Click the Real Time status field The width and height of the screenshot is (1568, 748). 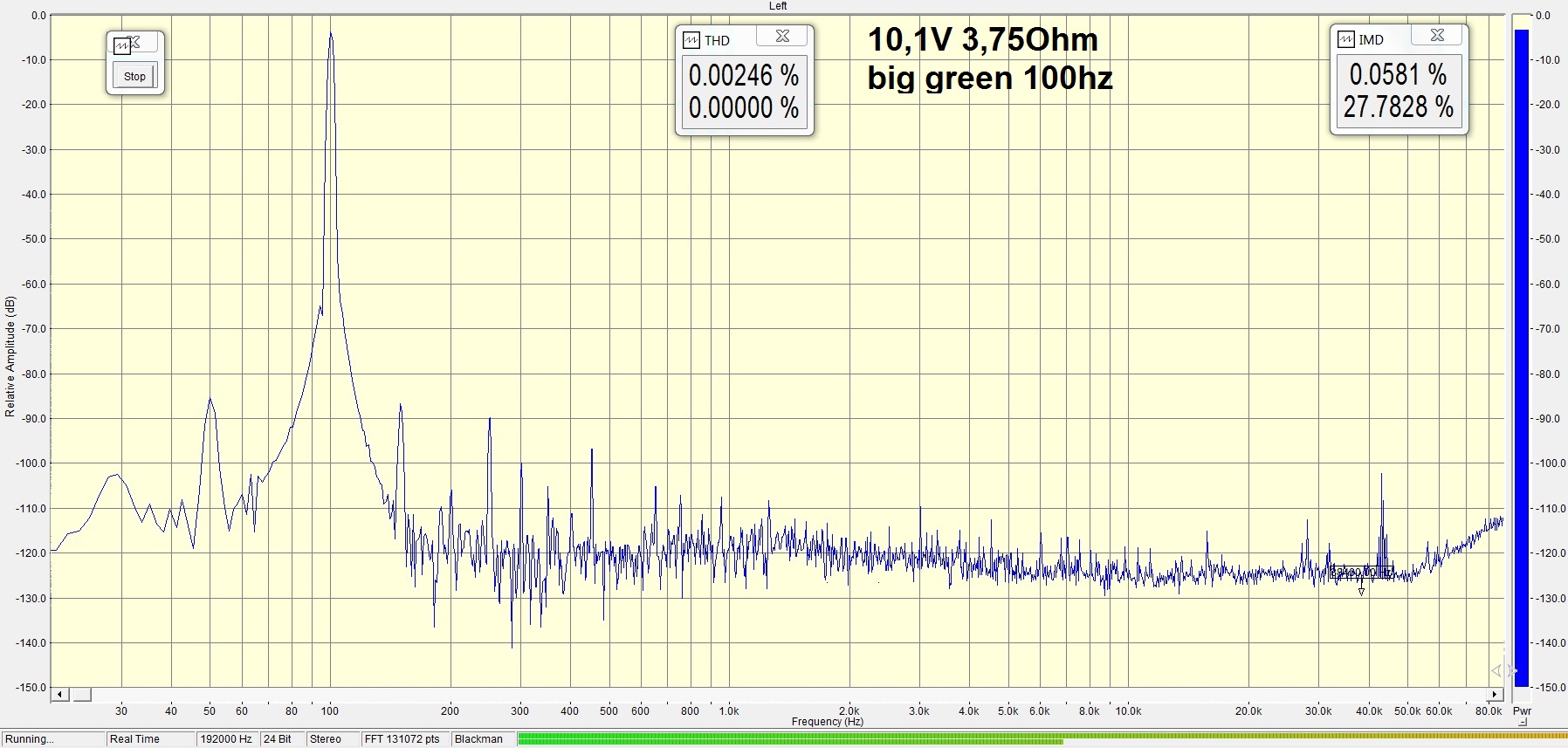tap(150, 739)
